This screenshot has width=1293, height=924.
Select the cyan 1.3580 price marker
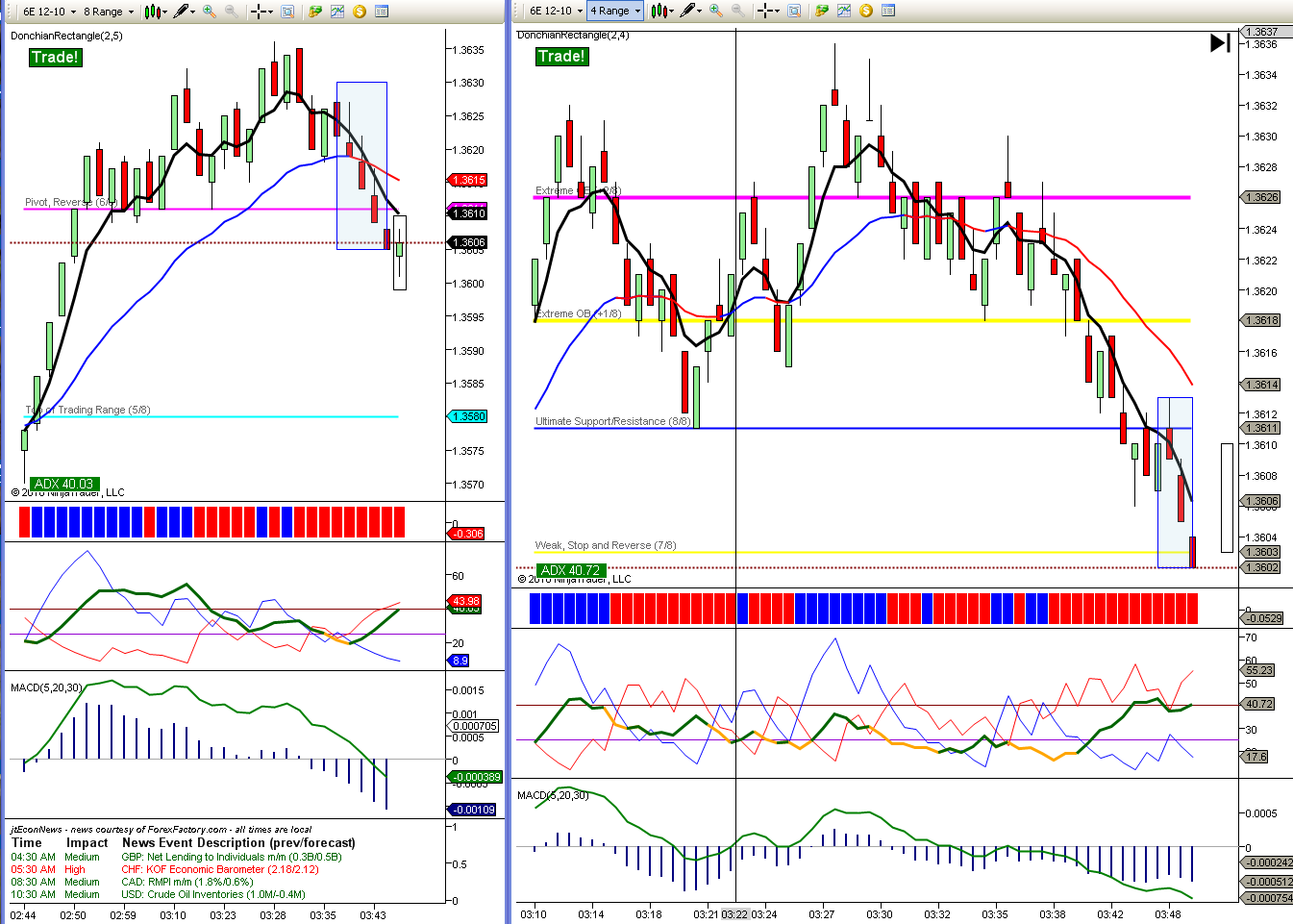[468, 416]
